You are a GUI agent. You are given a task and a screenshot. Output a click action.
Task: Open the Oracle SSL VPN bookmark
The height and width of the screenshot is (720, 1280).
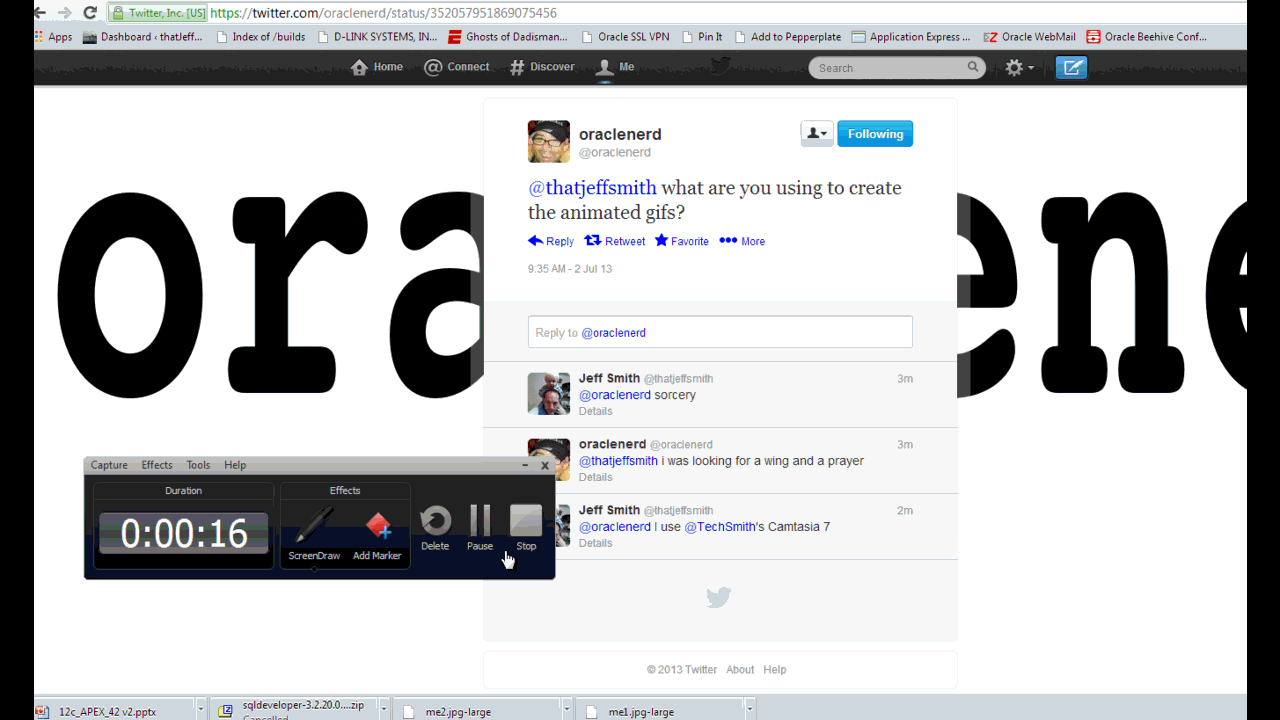click(625, 37)
